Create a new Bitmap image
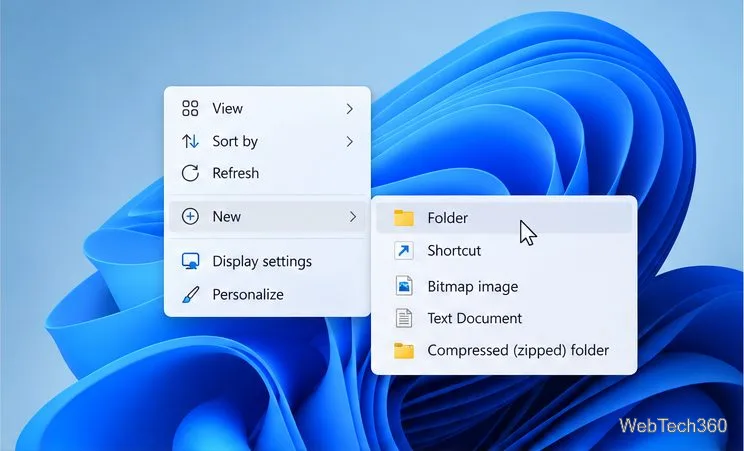The height and width of the screenshot is (451, 744). (x=504, y=286)
